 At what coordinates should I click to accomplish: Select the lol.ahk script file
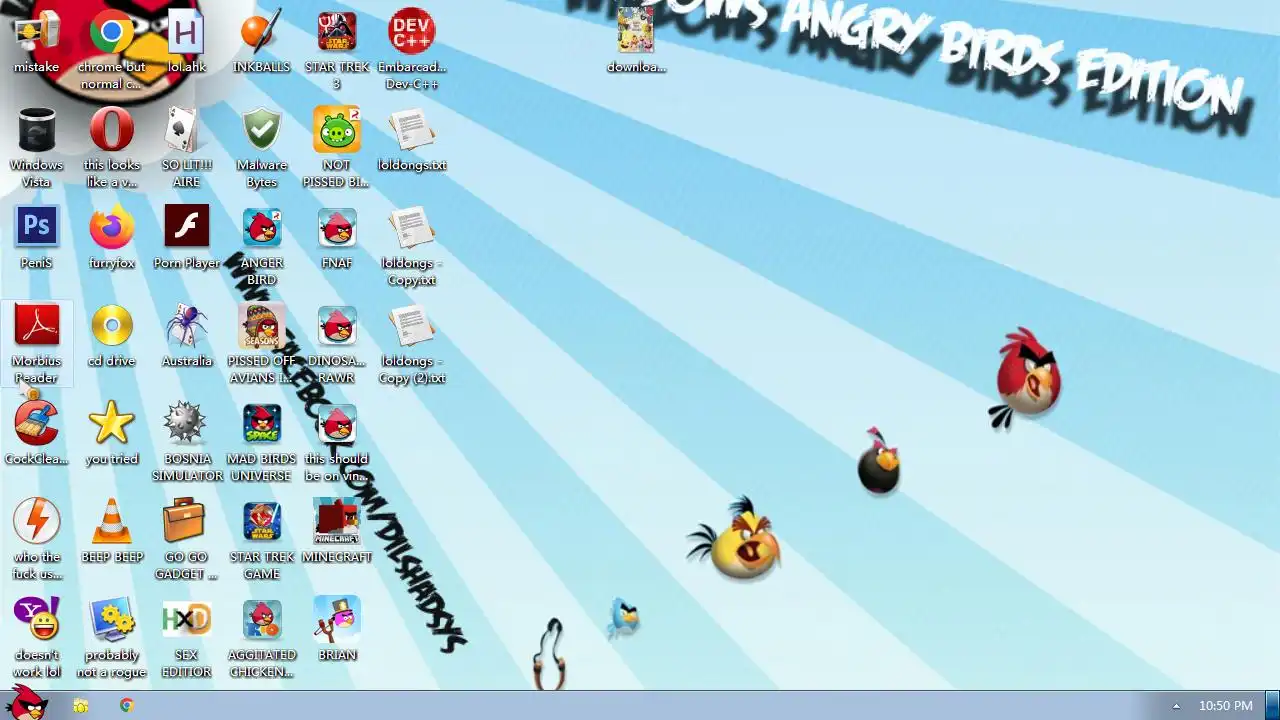click(186, 42)
